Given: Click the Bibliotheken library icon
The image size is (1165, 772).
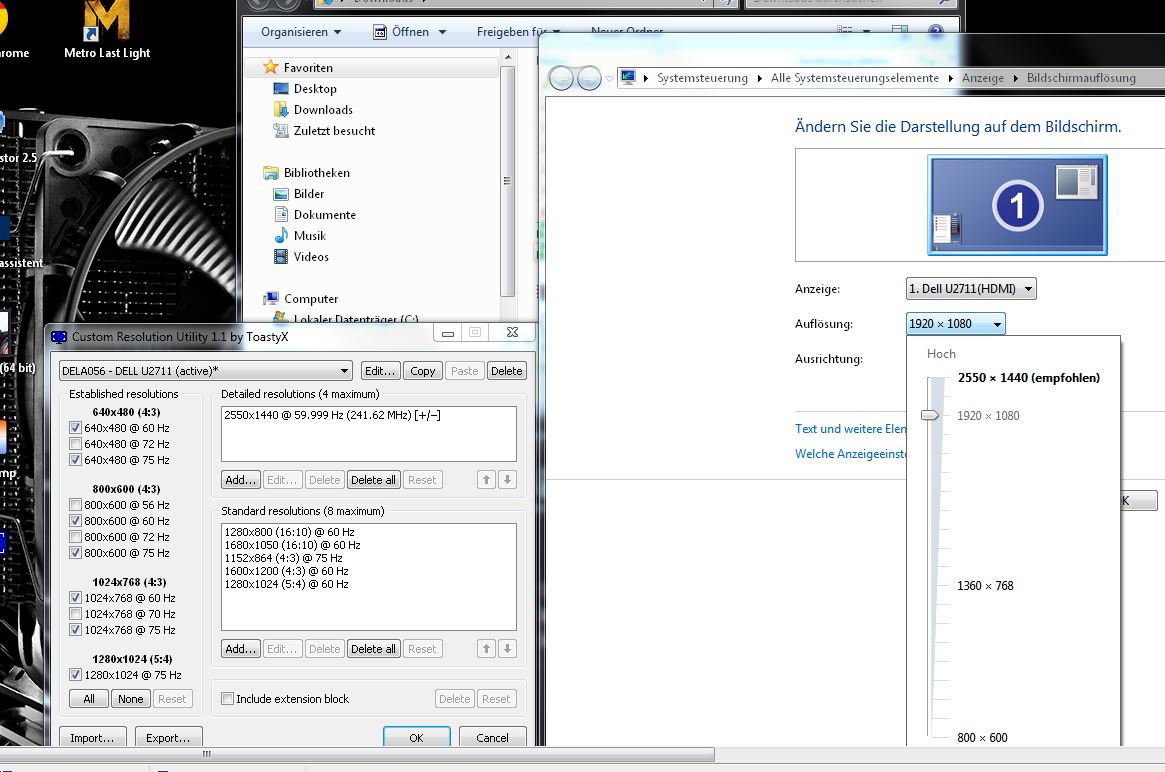Looking at the screenshot, I should 270,172.
